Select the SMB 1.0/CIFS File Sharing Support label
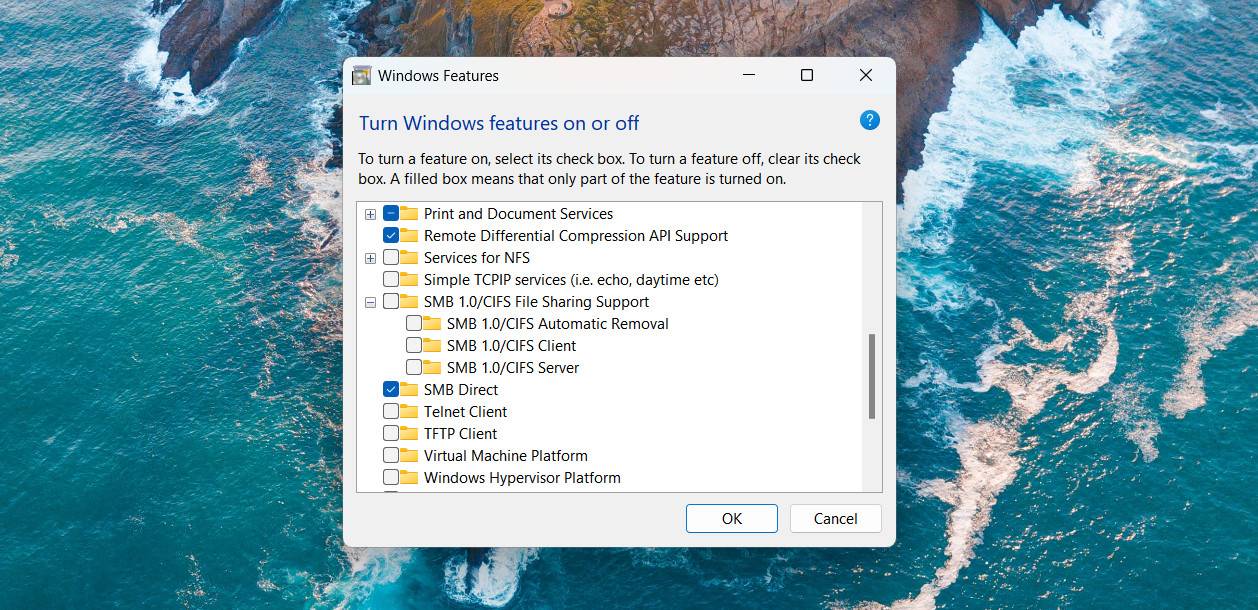Image resolution: width=1258 pixels, height=610 pixels. (536, 301)
